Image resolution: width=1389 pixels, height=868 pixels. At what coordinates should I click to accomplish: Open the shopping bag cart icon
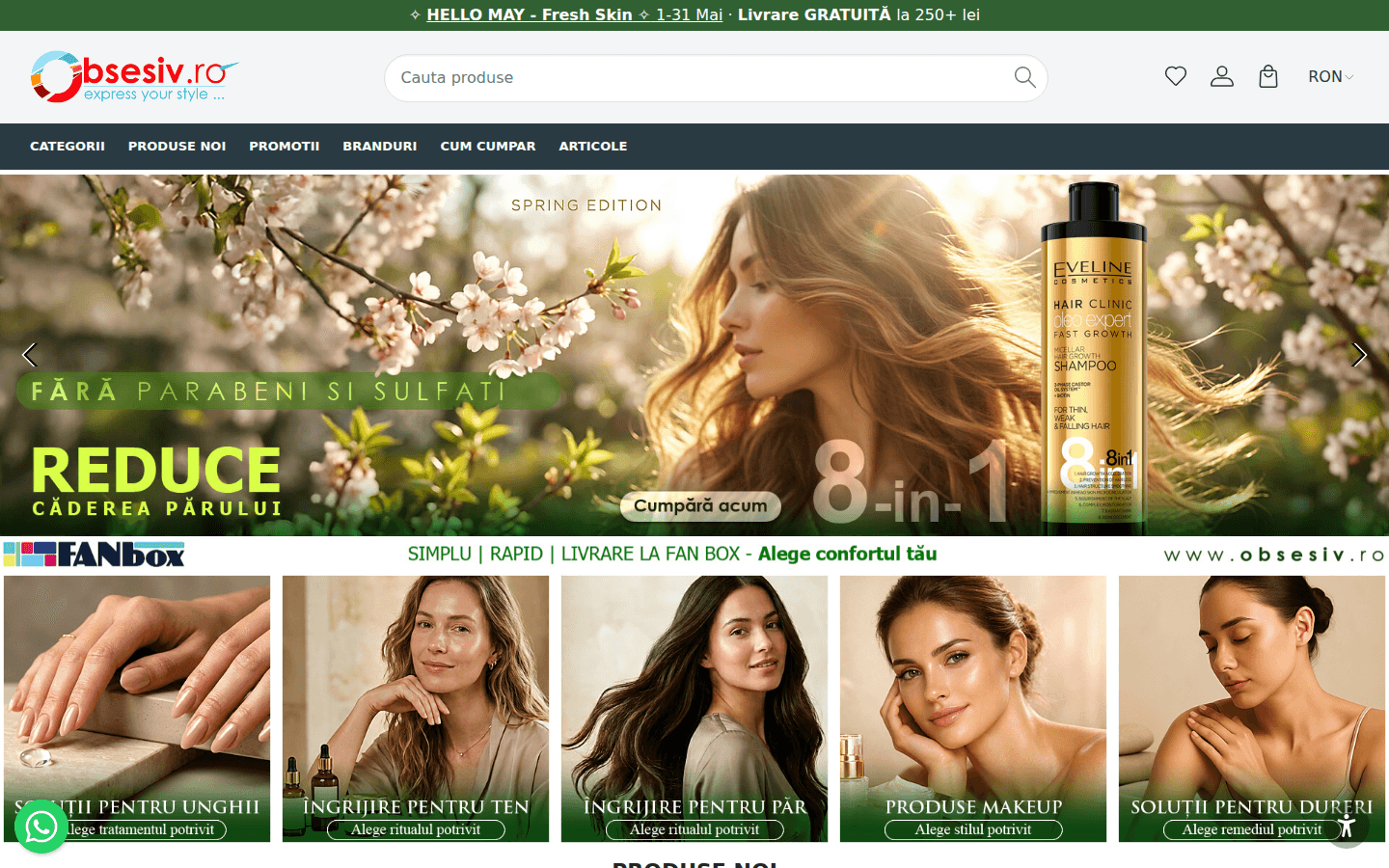(1267, 76)
